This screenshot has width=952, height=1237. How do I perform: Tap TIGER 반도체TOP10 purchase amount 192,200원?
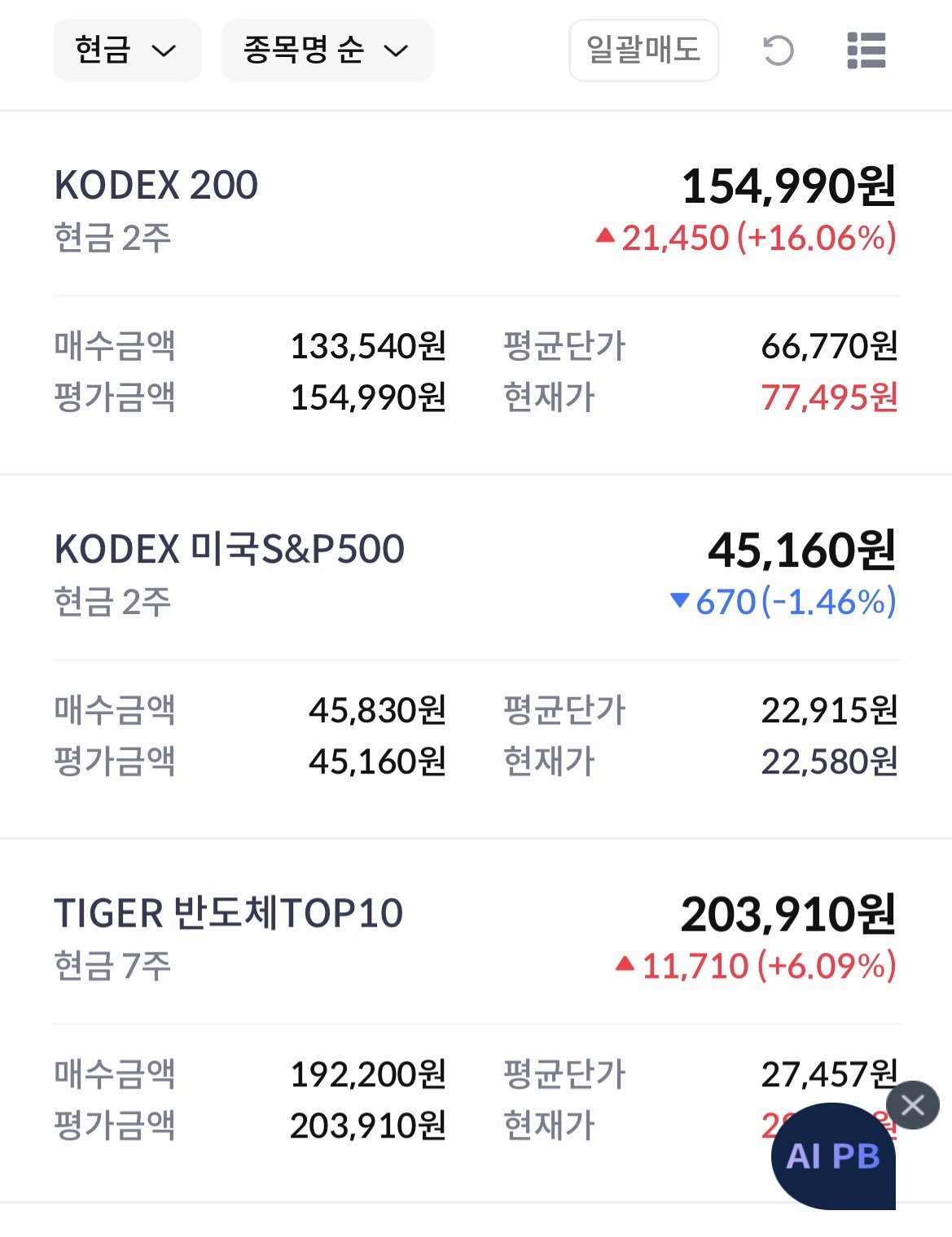tap(368, 1074)
